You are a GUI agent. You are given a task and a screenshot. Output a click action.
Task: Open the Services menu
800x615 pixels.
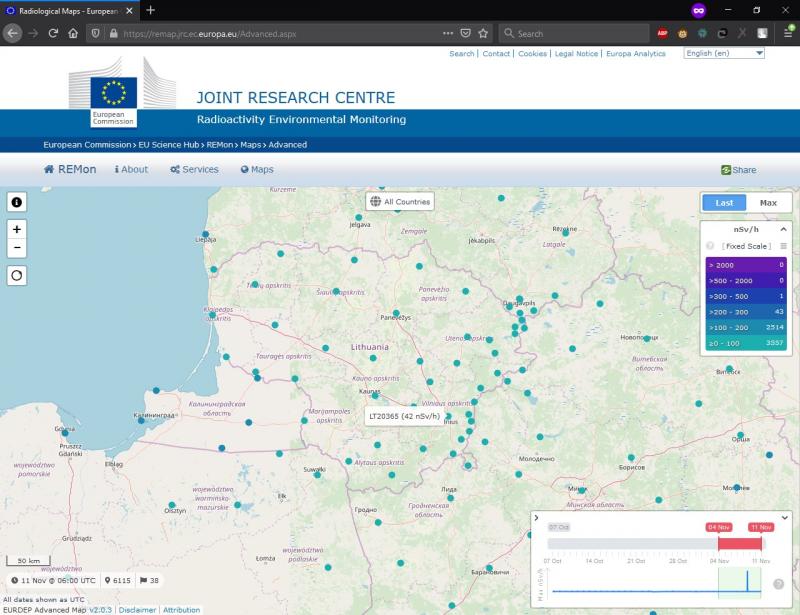click(x=194, y=169)
